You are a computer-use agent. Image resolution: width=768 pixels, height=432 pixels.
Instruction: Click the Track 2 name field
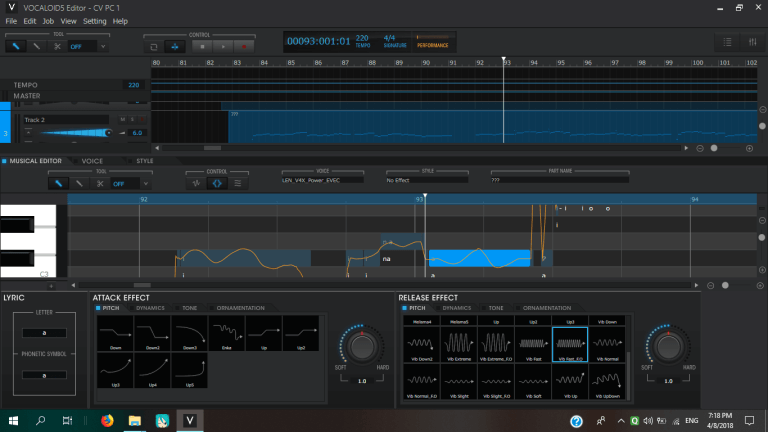(66, 120)
